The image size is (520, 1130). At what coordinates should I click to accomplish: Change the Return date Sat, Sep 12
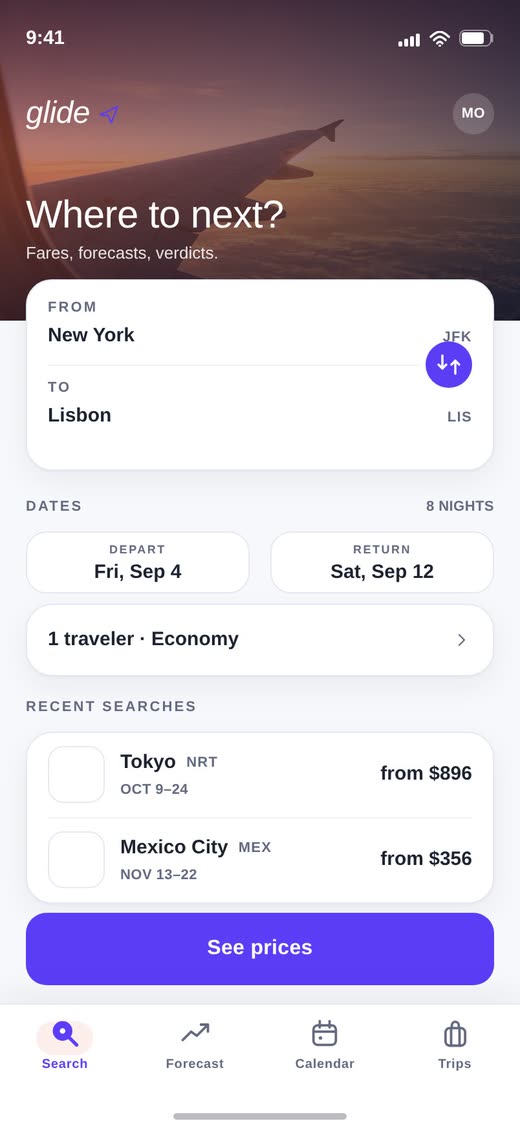(x=382, y=562)
